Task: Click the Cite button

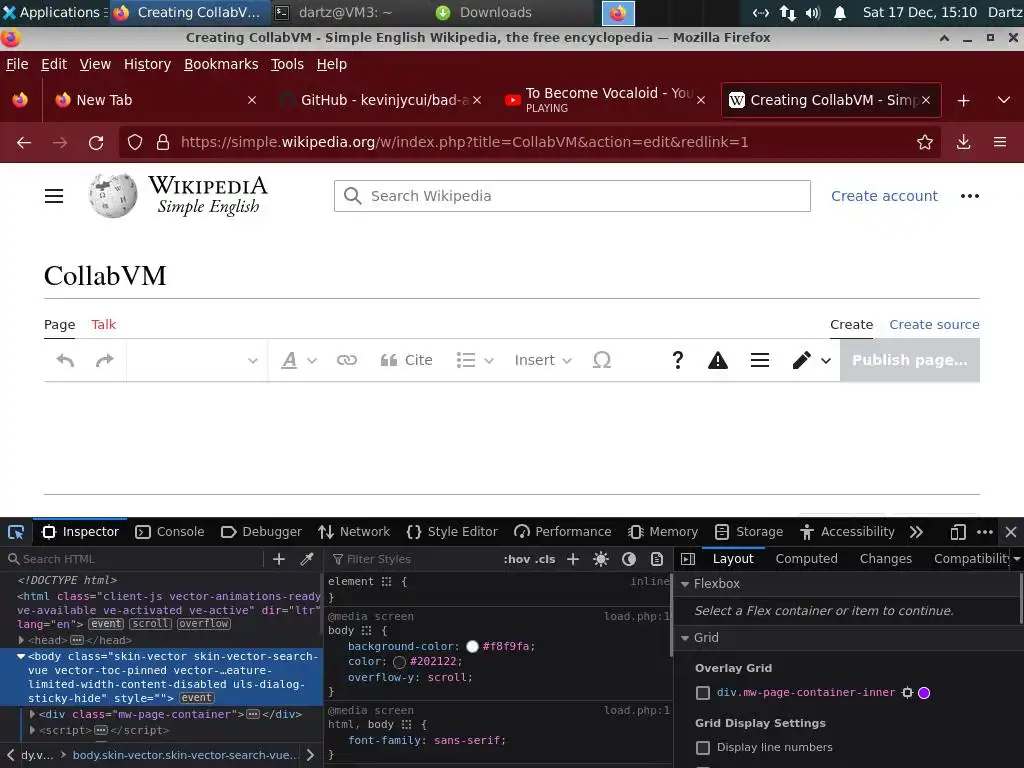Action: pos(406,360)
